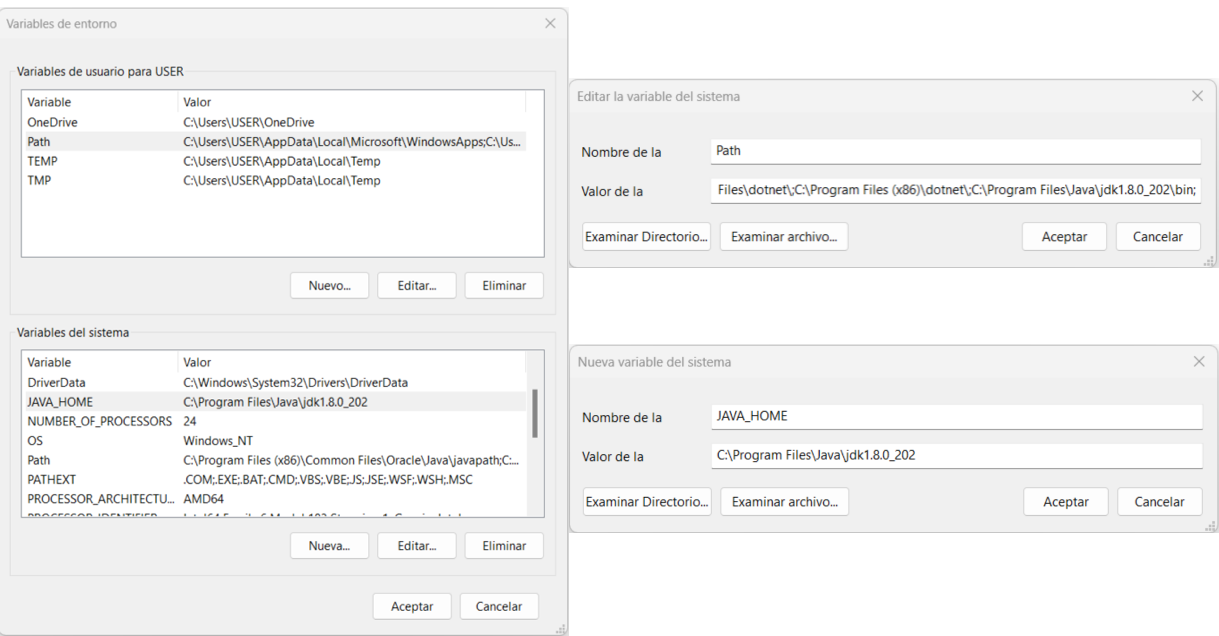Select the TEMP user variable row
The image size is (1219, 636).
pyautogui.click(x=273, y=161)
